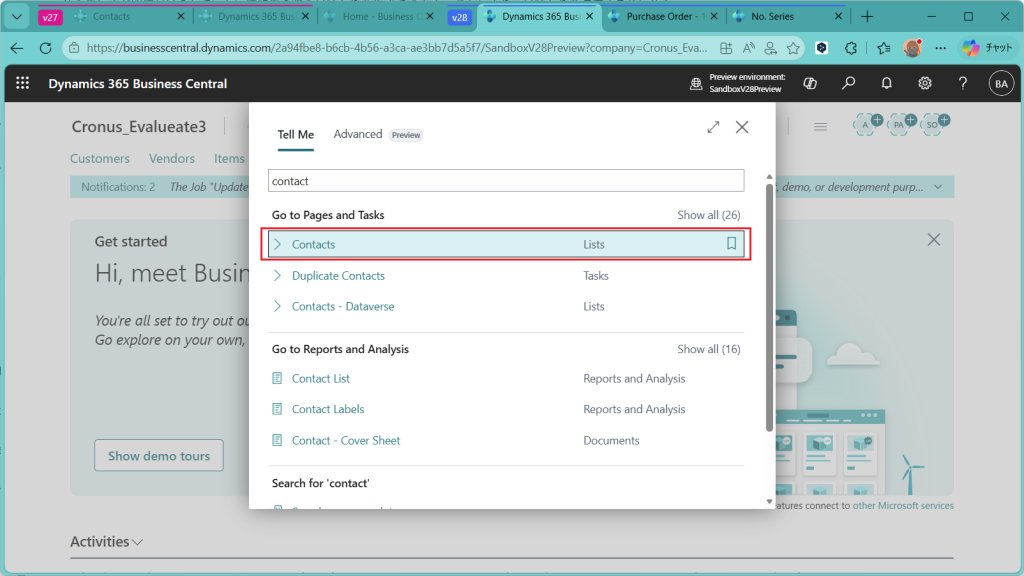The image size is (1024, 576).
Task: Expand the Tell Me dialog to full size
Action: click(713, 127)
